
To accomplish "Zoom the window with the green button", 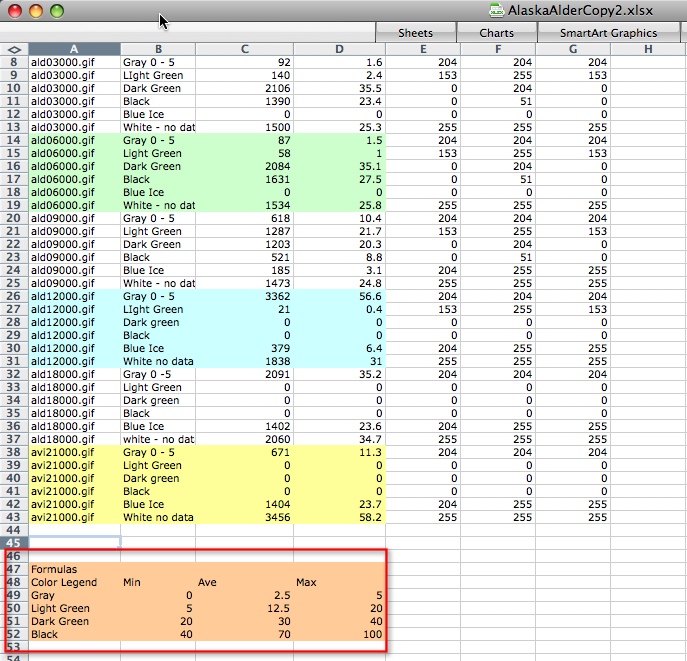I will pyautogui.click(x=56, y=11).
